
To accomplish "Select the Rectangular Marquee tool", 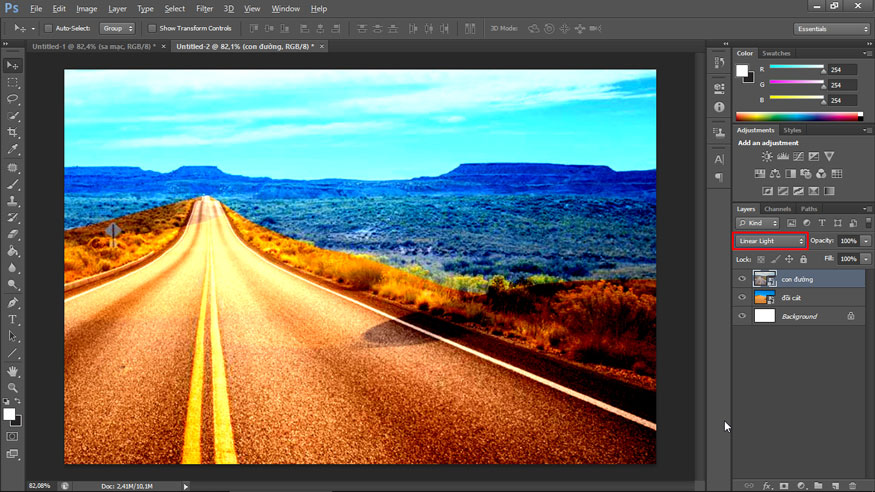I will pyautogui.click(x=13, y=82).
